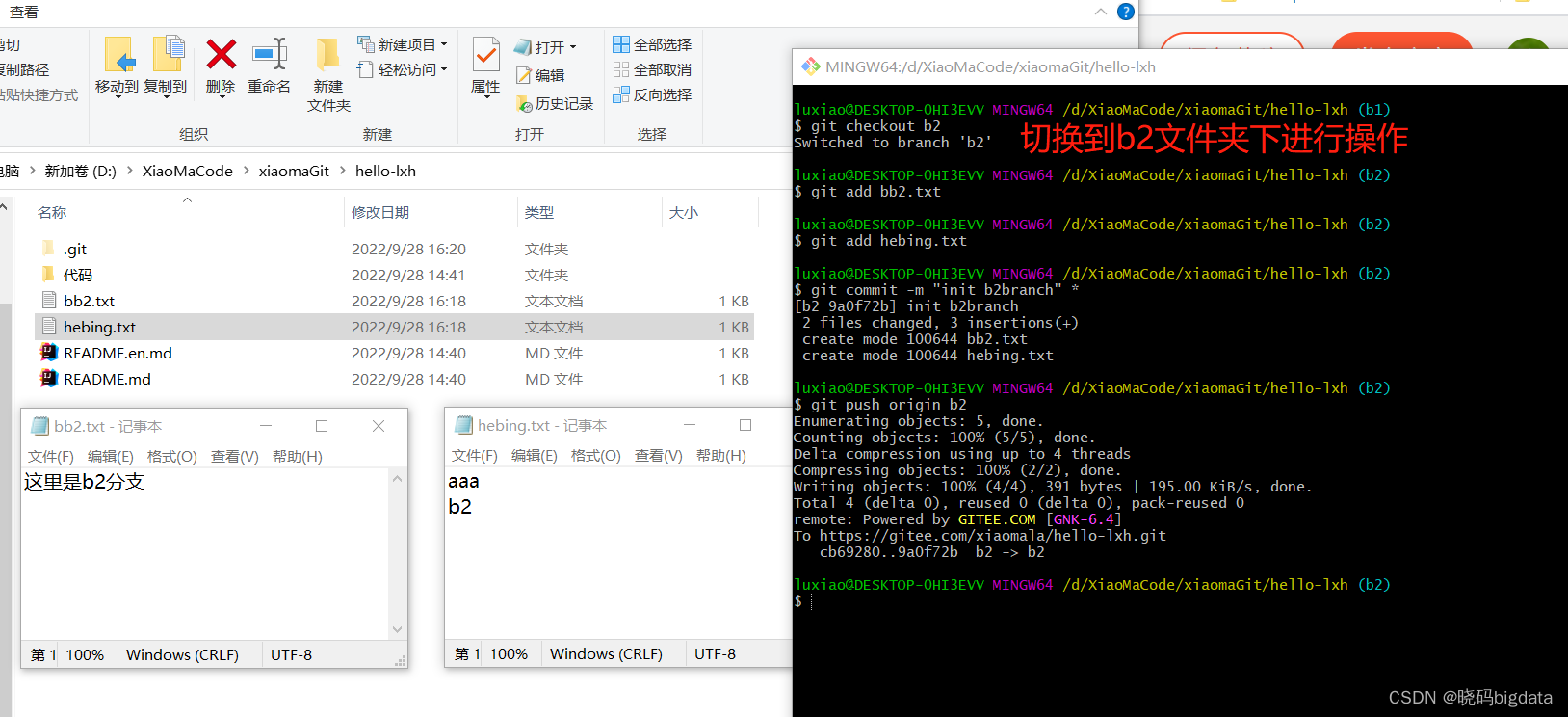This screenshot has width=1568, height=717.
Task: Expand the chevron after XiaoMaCode breadcrumb
Action: pyautogui.click(x=246, y=171)
